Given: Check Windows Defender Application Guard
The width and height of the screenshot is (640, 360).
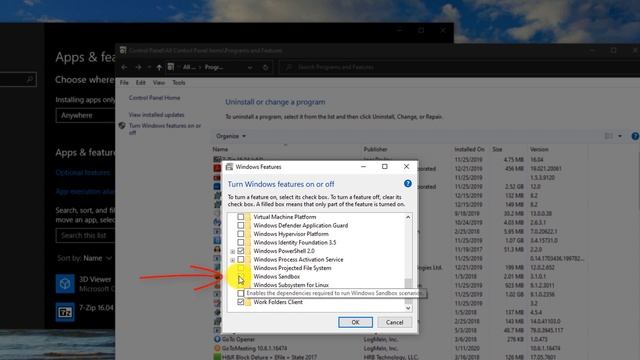Looking at the screenshot, I should tap(241, 225).
